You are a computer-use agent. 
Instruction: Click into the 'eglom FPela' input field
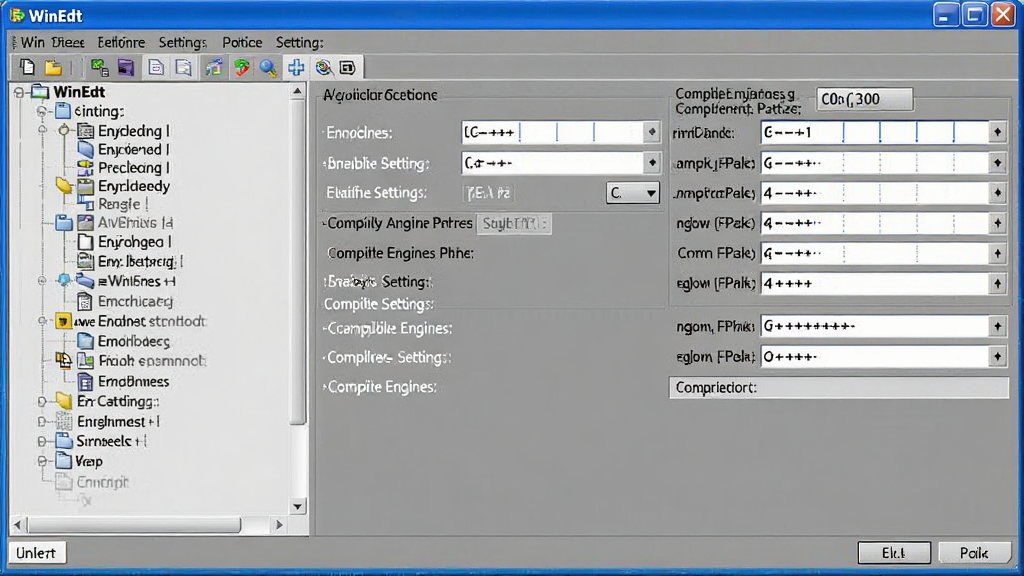(875, 357)
